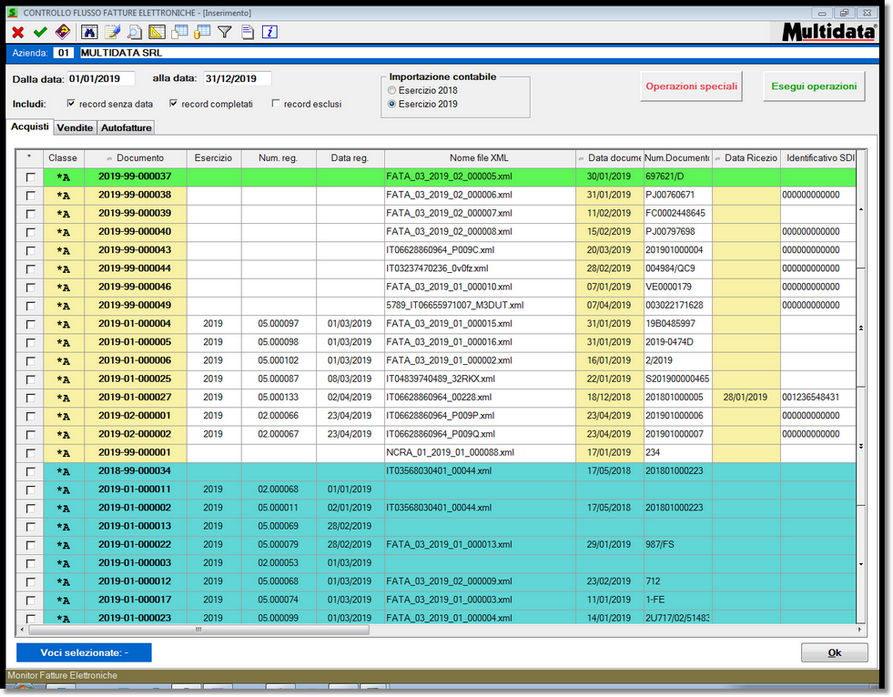This screenshot has height=697, width=893.
Task: Check the box for row 2019-02-000001
Action: (31, 417)
